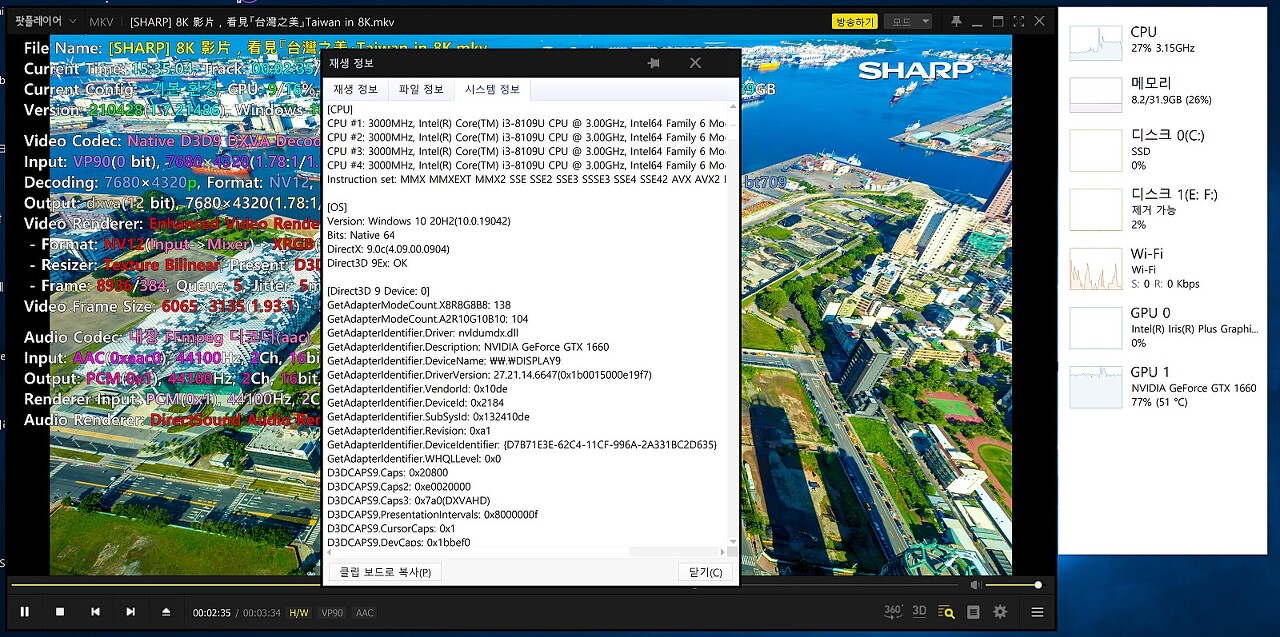Click the 'DeviceId: 0x2184' line

point(418,403)
